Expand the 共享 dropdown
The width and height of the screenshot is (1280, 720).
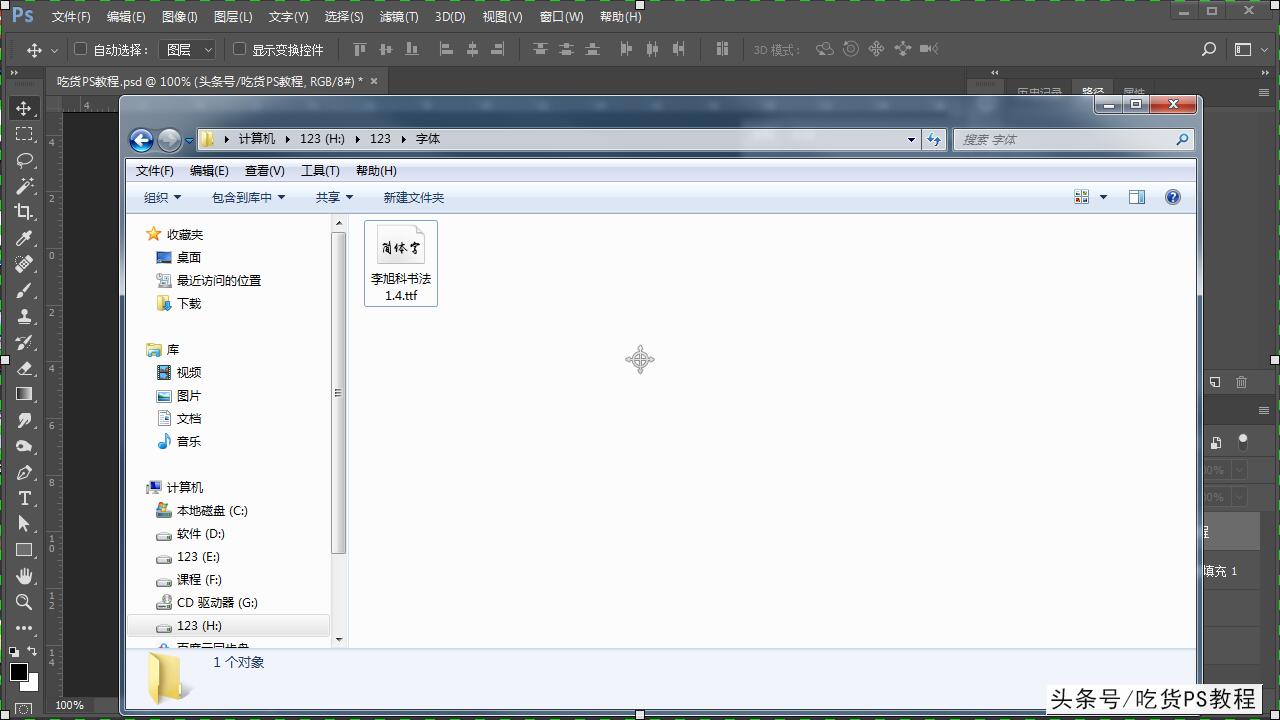pyautogui.click(x=334, y=197)
